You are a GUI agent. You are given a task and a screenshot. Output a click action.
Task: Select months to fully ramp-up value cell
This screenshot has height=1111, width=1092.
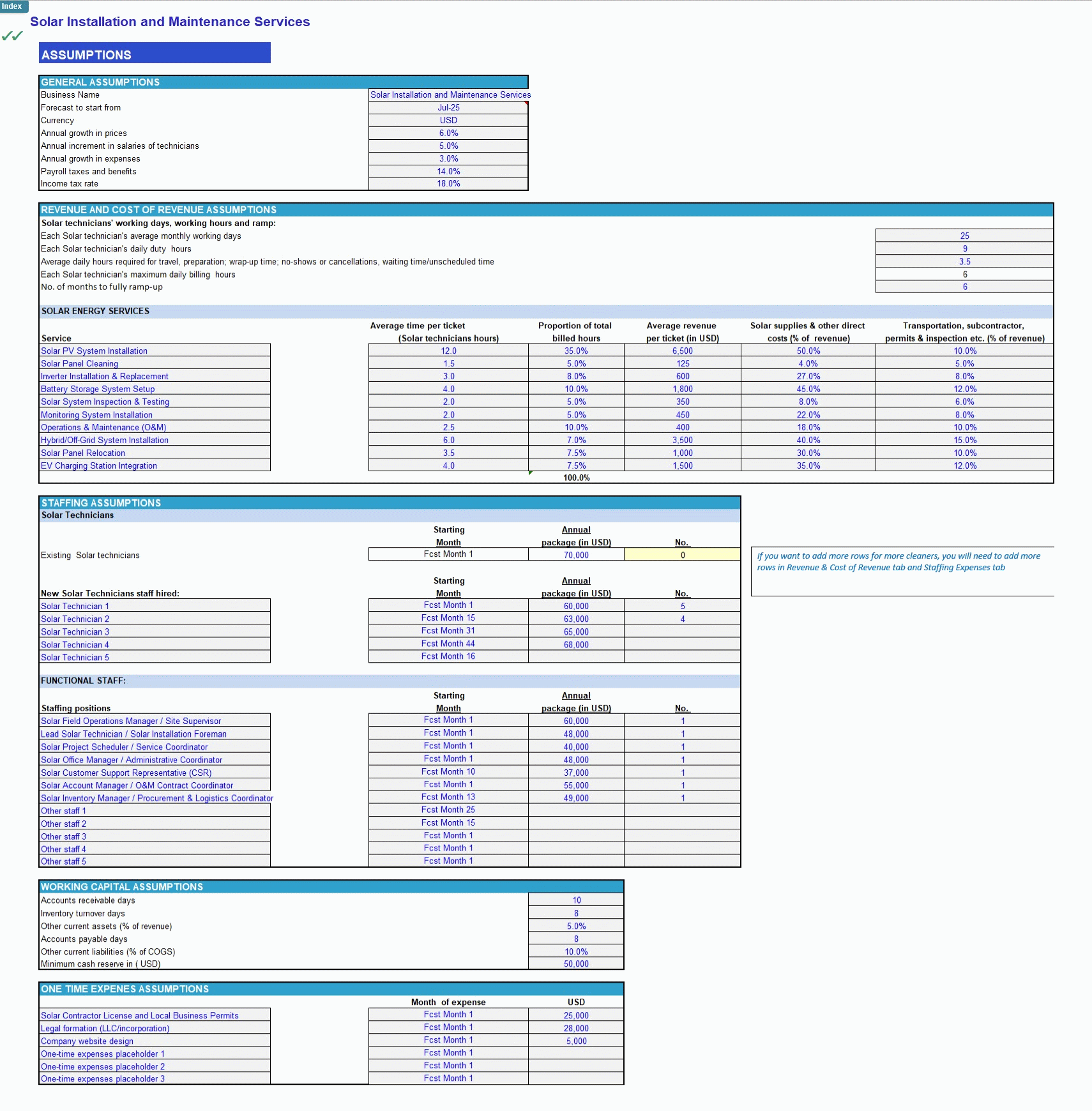[x=964, y=287]
